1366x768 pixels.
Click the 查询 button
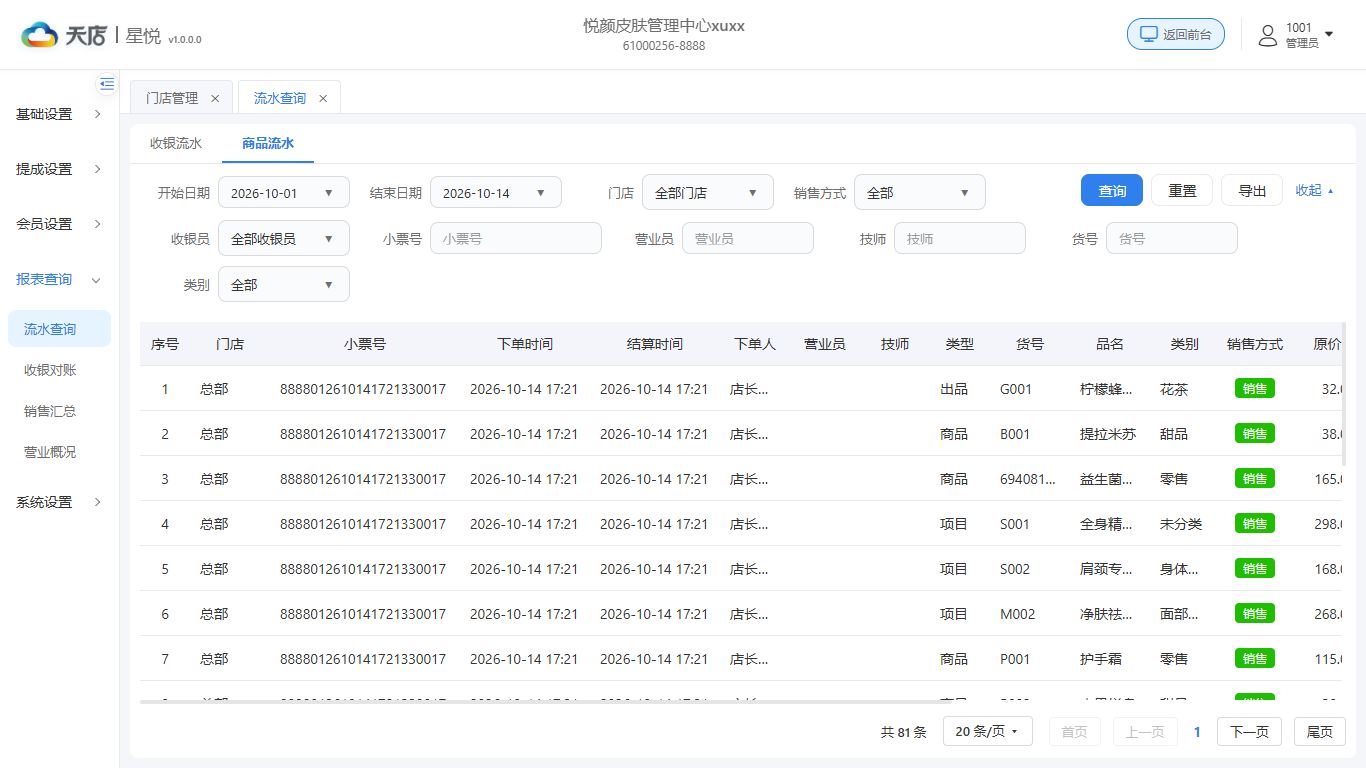click(x=1112, y=190)
